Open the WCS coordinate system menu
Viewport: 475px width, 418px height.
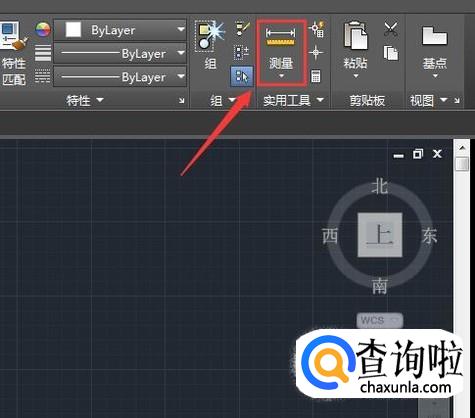(380, 321)
